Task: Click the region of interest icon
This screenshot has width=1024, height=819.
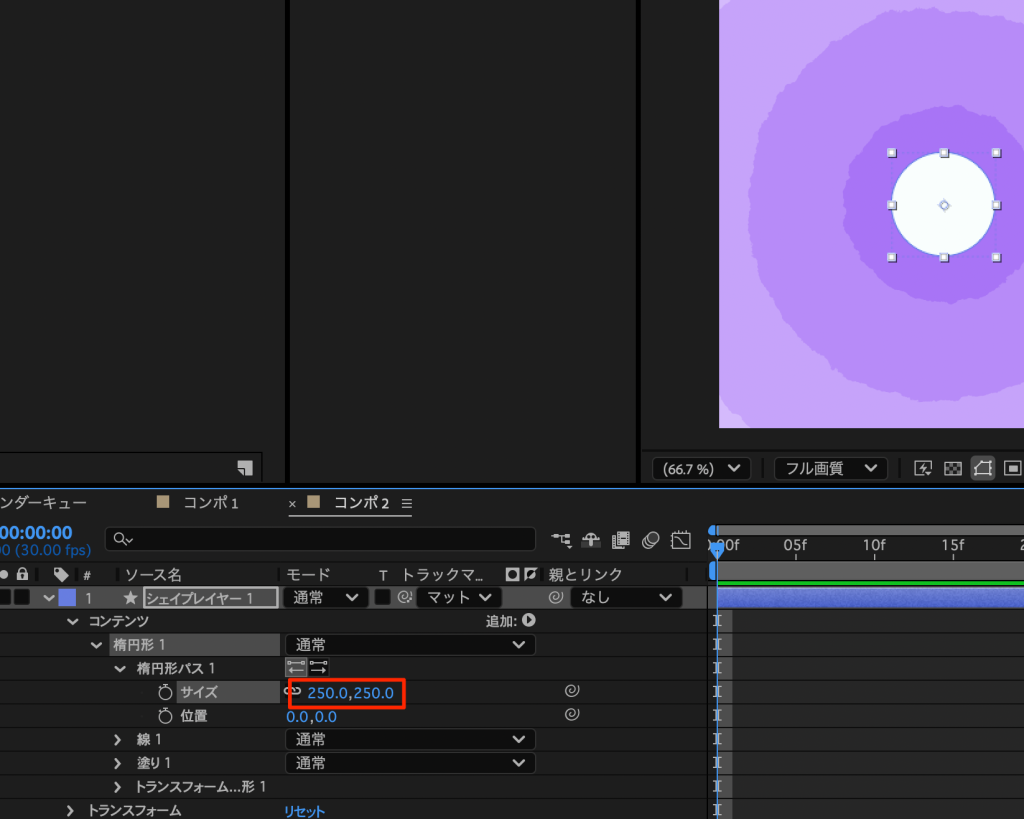Action: click(x=1012, y=468)
